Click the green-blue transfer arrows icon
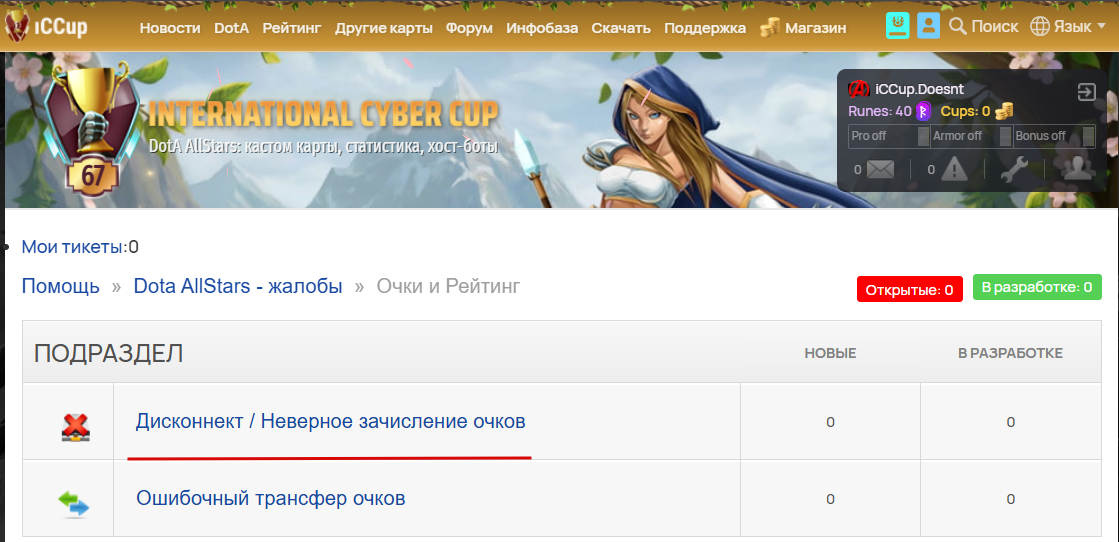The height and width of the screenshot is (542, 1119). click(x=74, y=503)
